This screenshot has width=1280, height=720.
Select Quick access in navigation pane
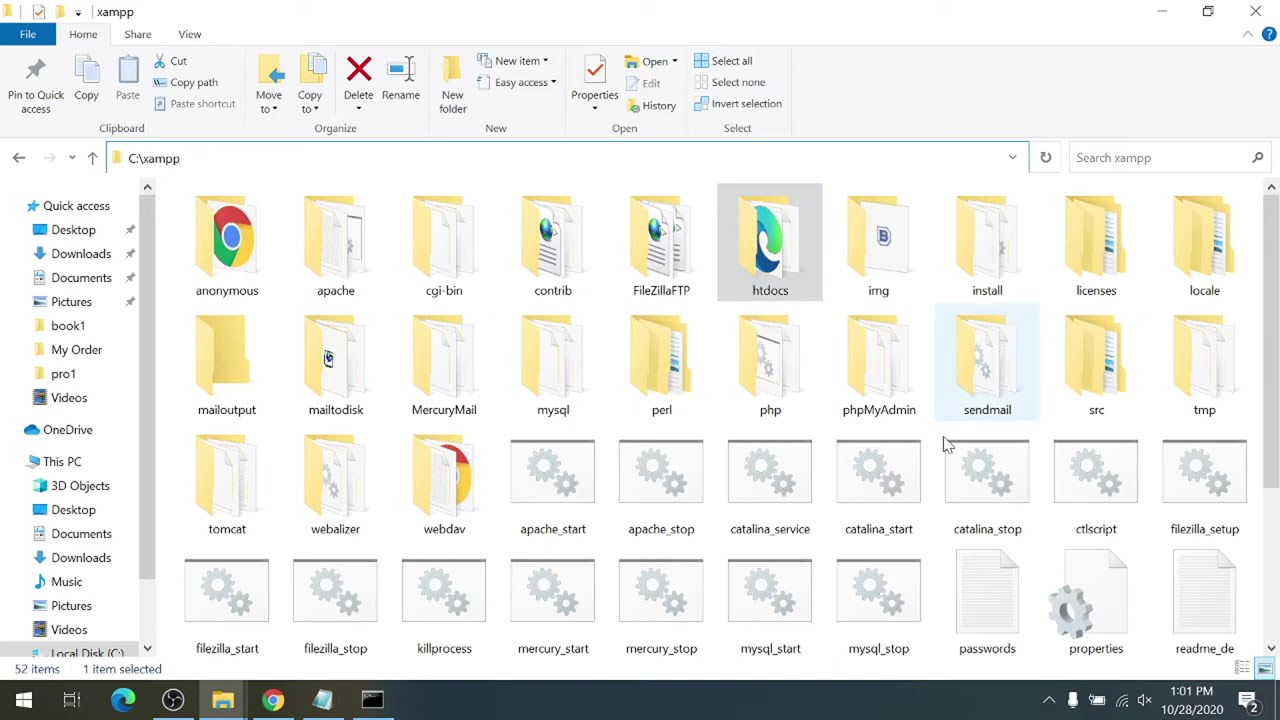[x=76, y=206]
